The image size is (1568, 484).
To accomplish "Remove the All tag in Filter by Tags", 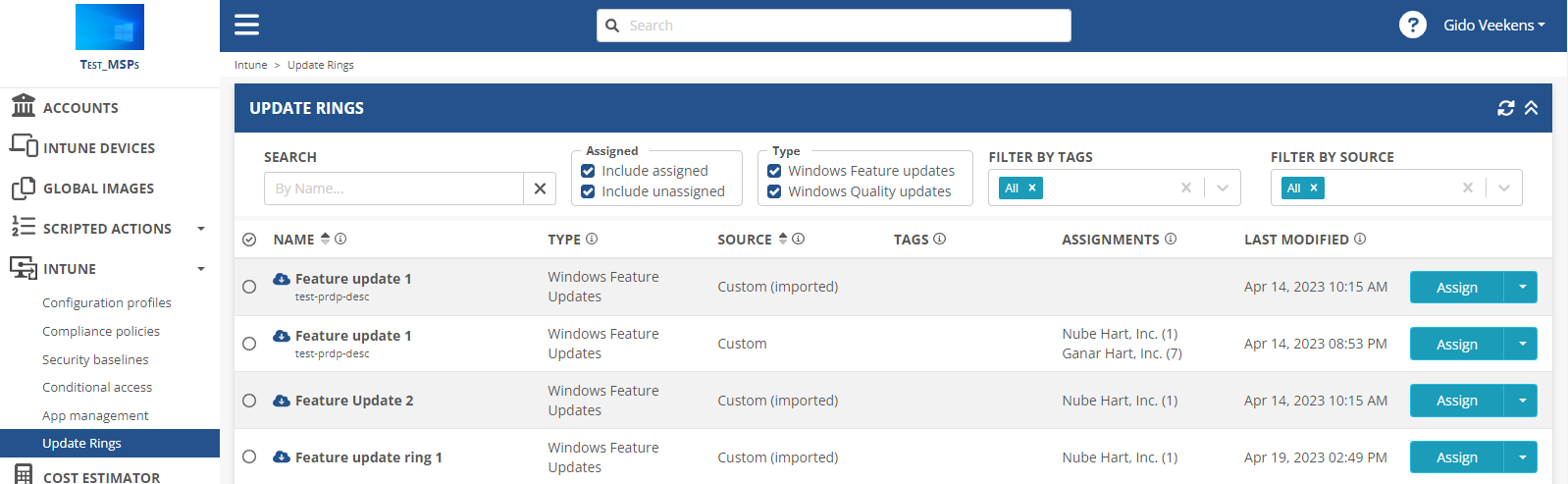I will (x=1032, y=188).
